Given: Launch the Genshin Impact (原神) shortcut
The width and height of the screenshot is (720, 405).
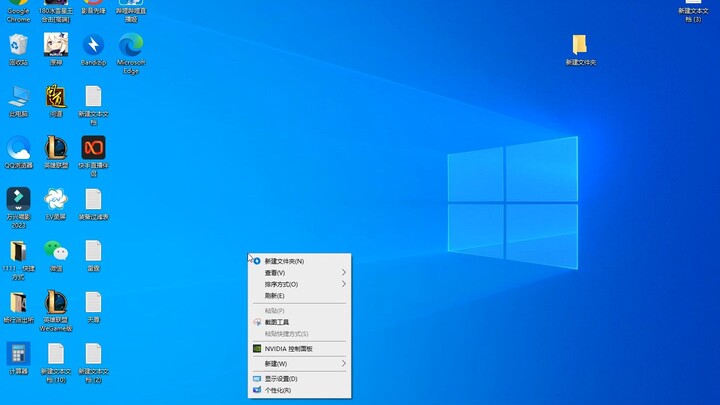Looking at the screenshot, I should pos(56,49).
